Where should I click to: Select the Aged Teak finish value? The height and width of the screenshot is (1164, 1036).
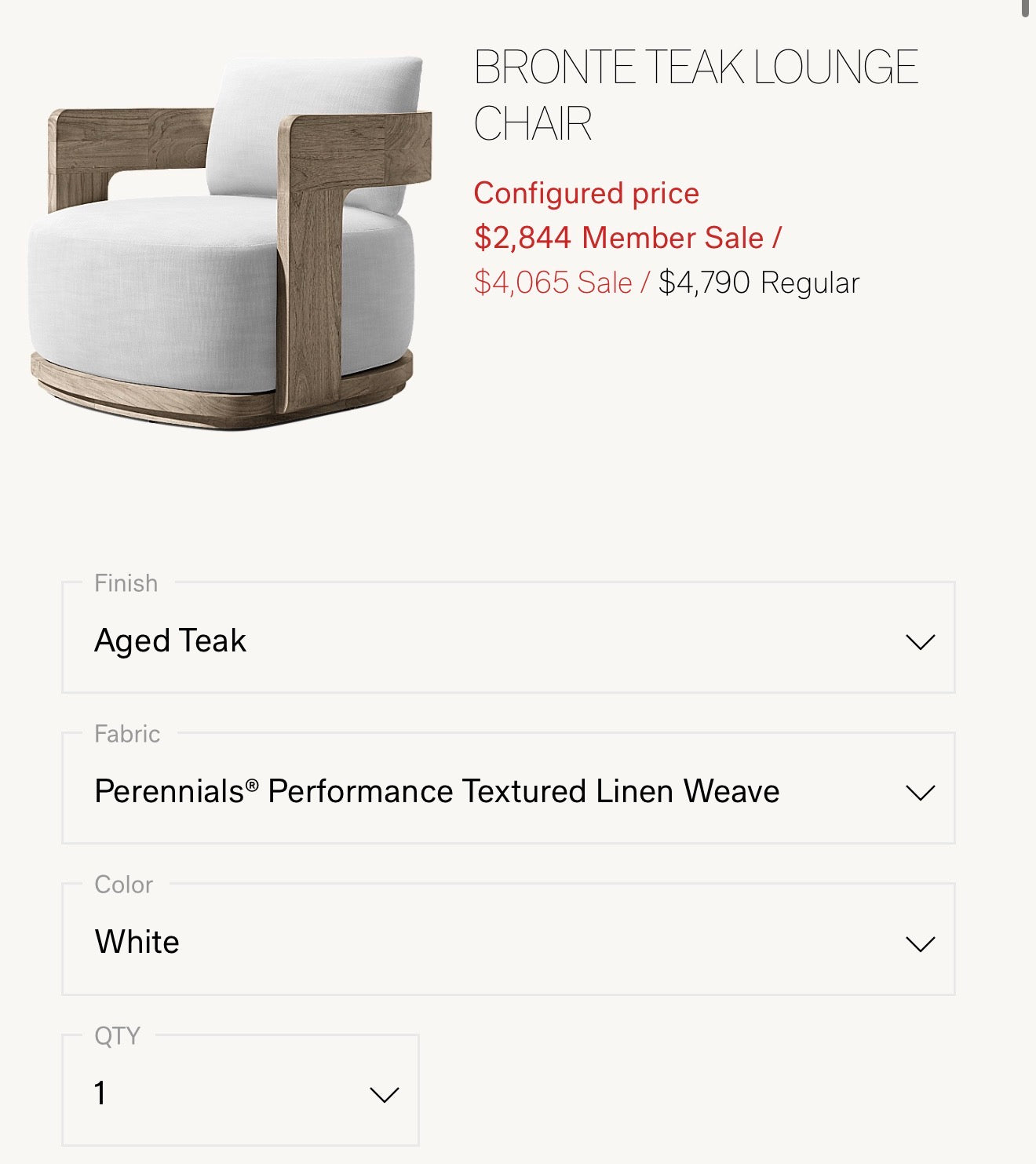[169, 641]
